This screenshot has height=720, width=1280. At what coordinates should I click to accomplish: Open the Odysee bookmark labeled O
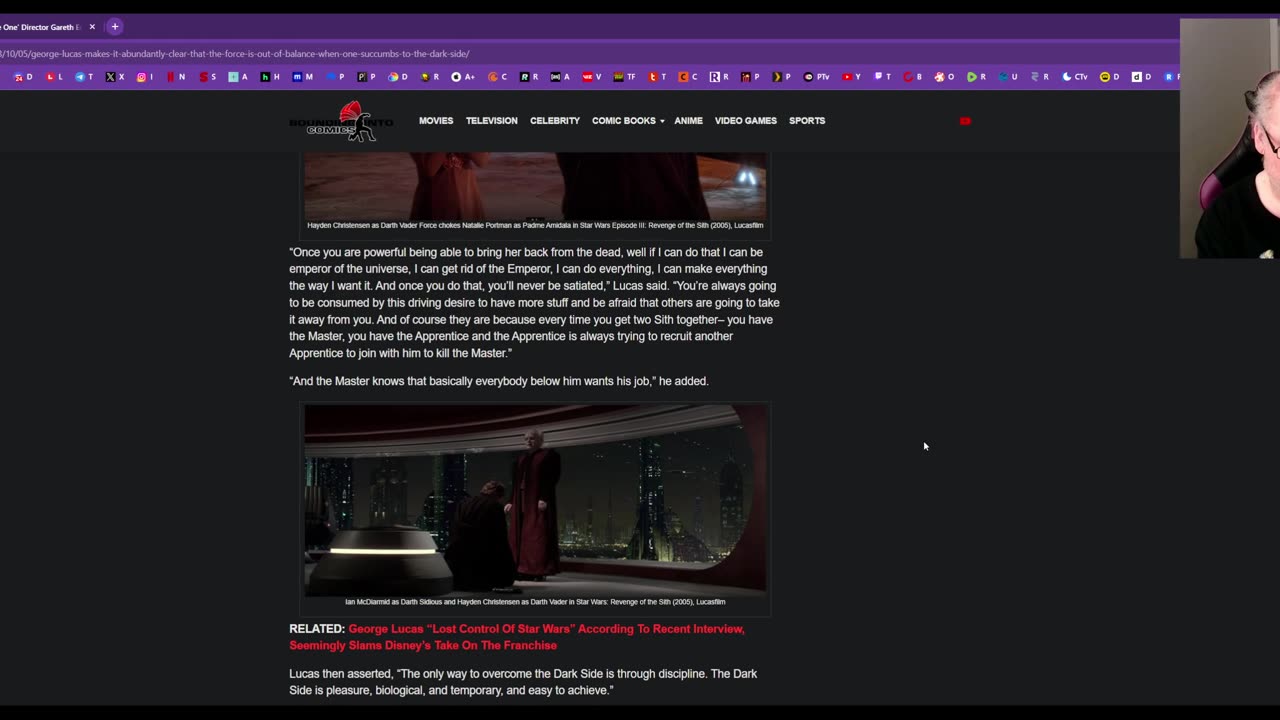click(944, 77)
